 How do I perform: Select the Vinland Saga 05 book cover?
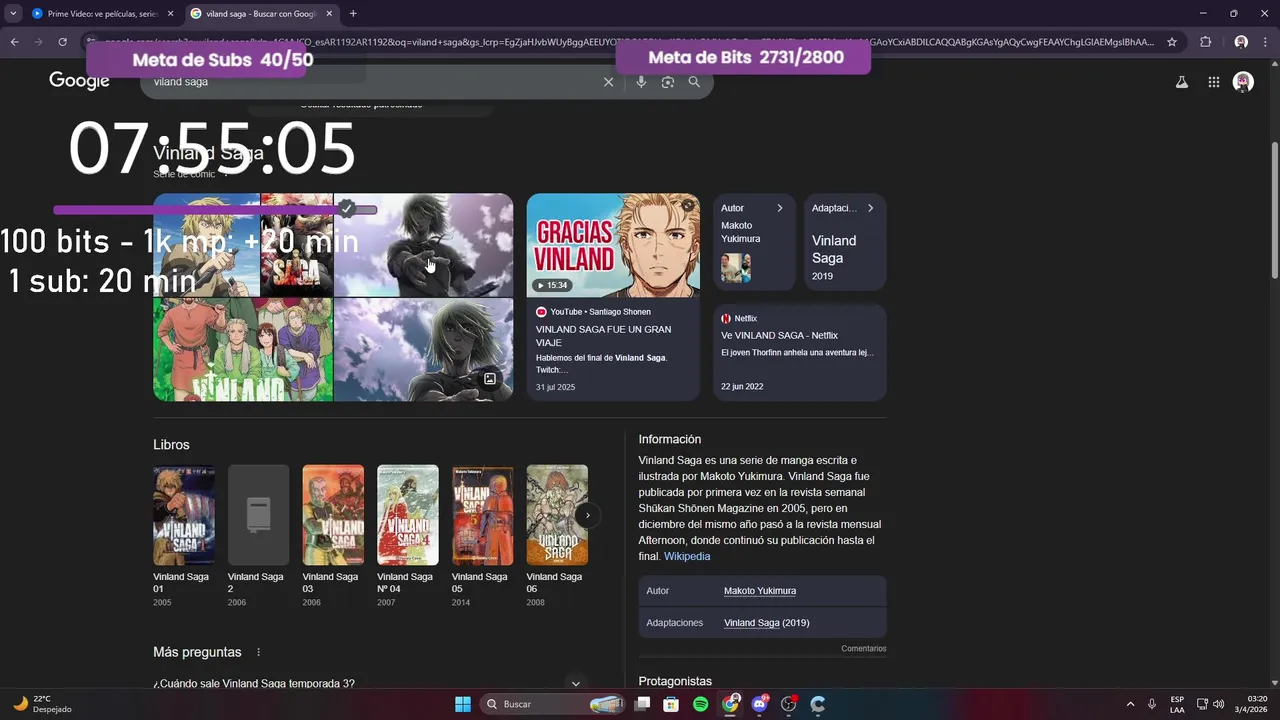482,515
